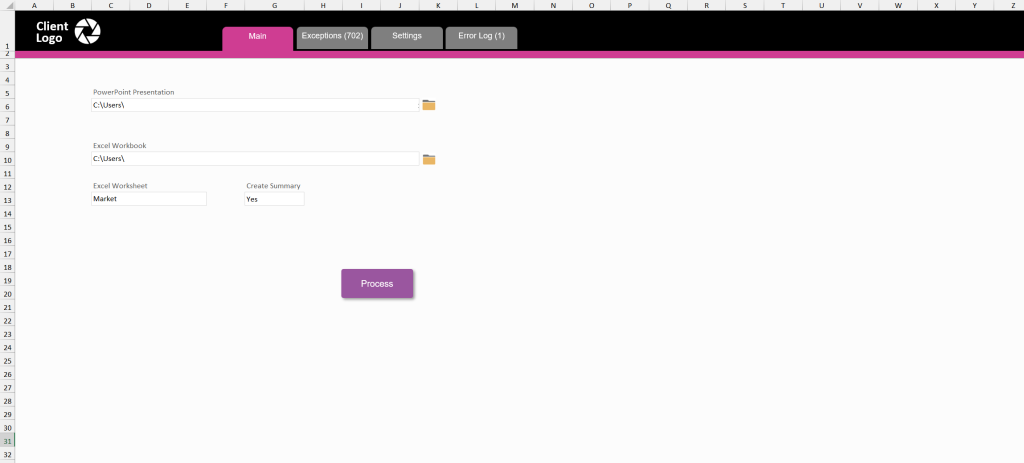Click the Client Logo aperture icon

click(88, 31)
